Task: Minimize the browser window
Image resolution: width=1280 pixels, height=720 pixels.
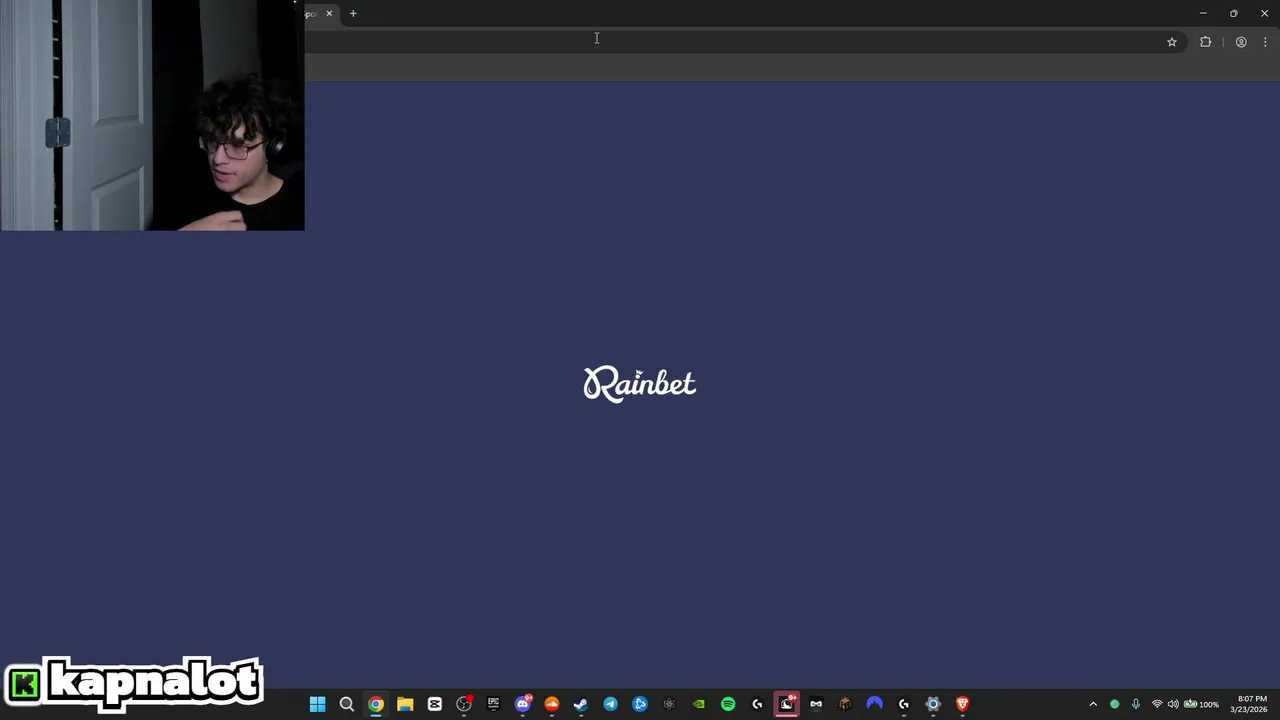Action: [x=1203, y=14]
